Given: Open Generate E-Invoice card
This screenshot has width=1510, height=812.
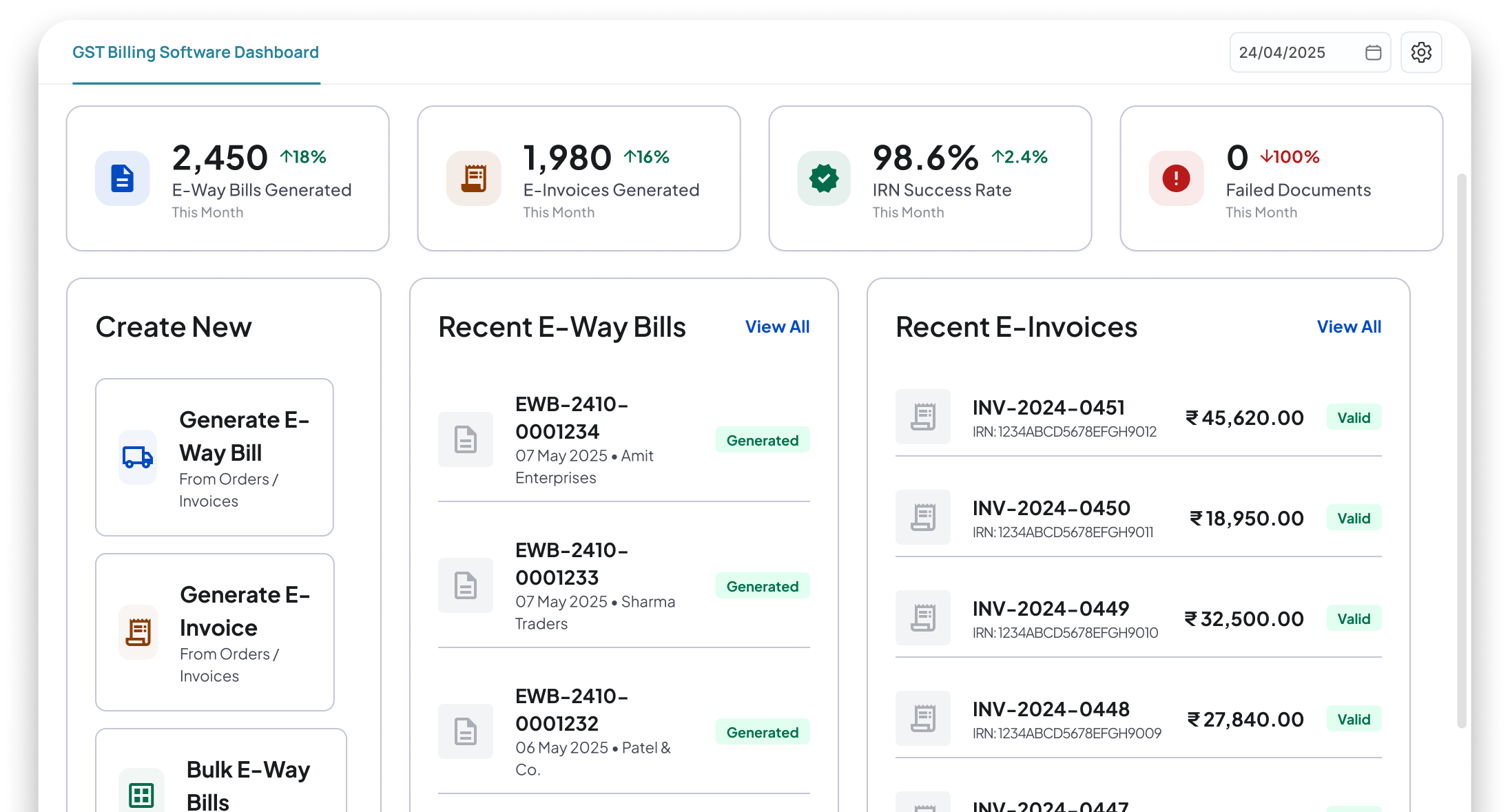Looking at the screenshot, I should (x=215, y=632).
